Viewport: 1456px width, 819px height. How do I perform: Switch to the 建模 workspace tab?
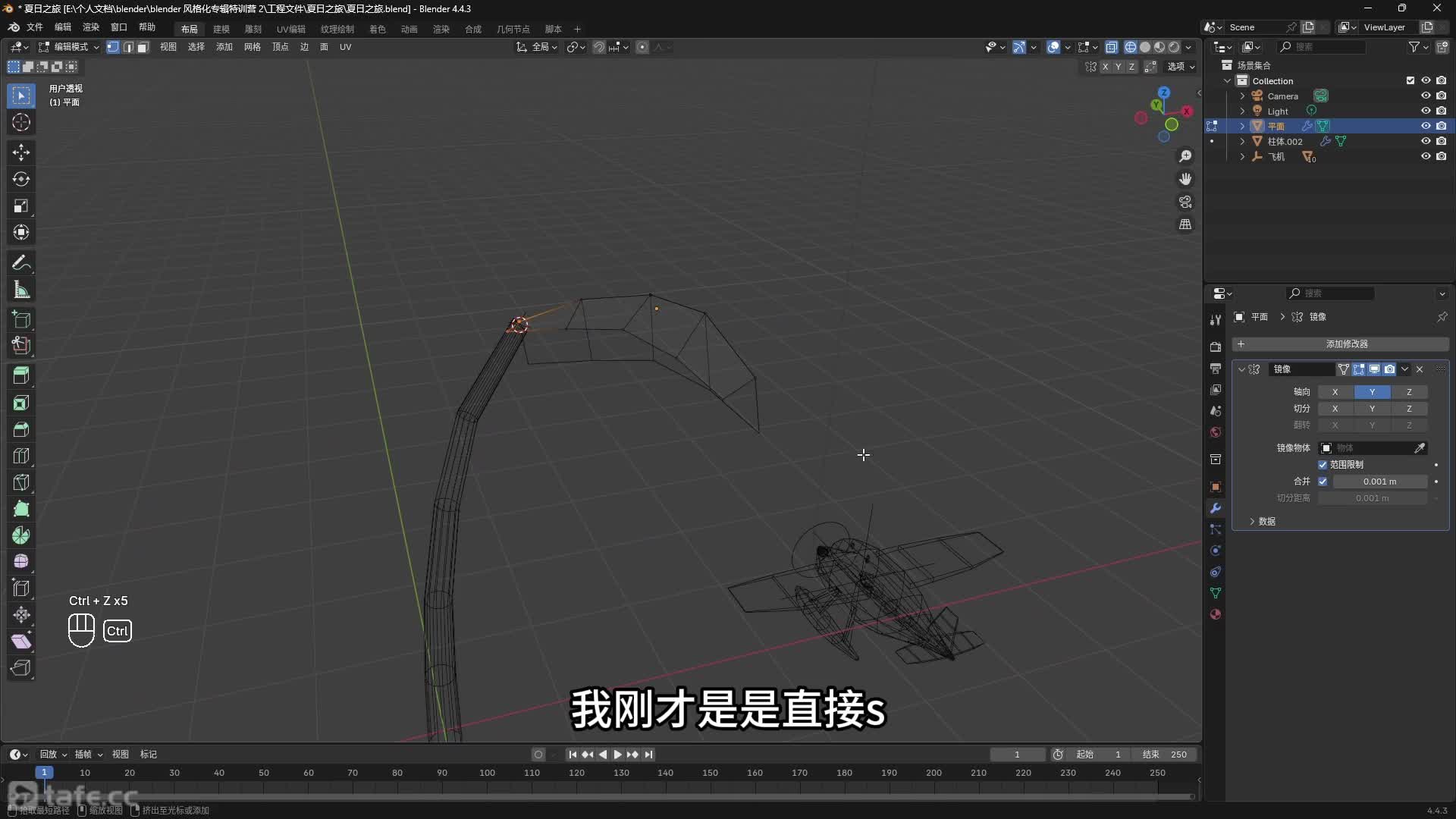click(x=221, y=30)
